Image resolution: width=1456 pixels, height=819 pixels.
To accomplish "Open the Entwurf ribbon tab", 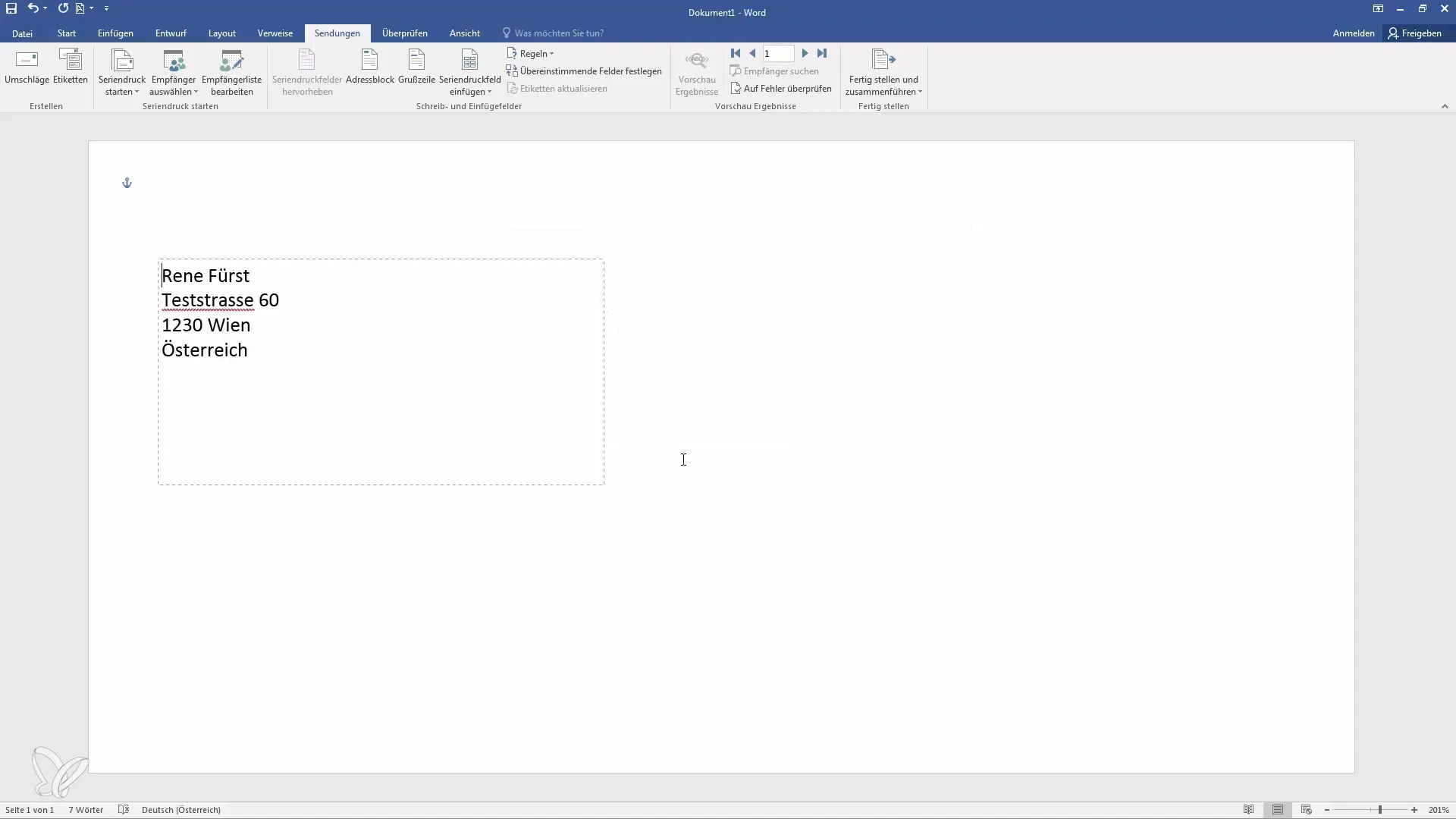I will tap(171, 33).
